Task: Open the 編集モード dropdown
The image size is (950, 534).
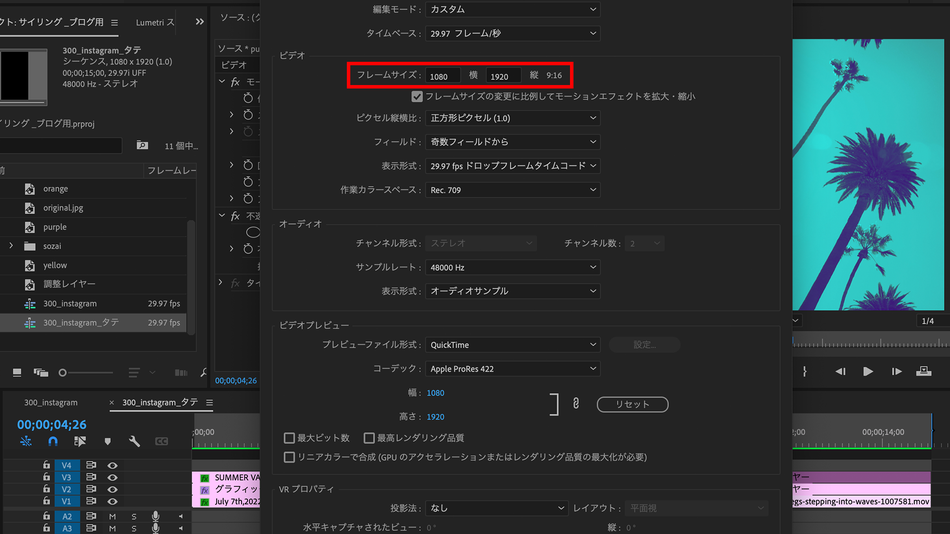Action: (513, 9)
